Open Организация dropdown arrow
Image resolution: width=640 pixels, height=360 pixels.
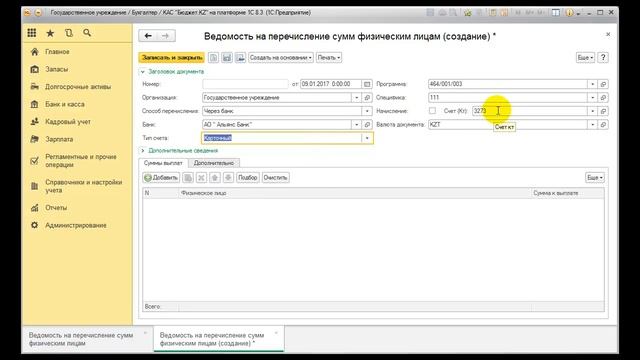click(356, 98)
